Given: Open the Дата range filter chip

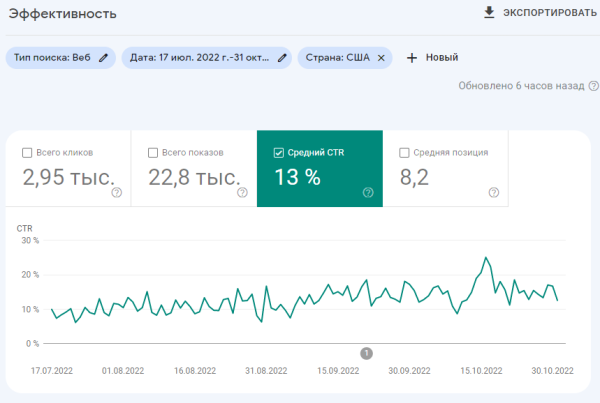Looking at the screenshot, I should (200, 58).
